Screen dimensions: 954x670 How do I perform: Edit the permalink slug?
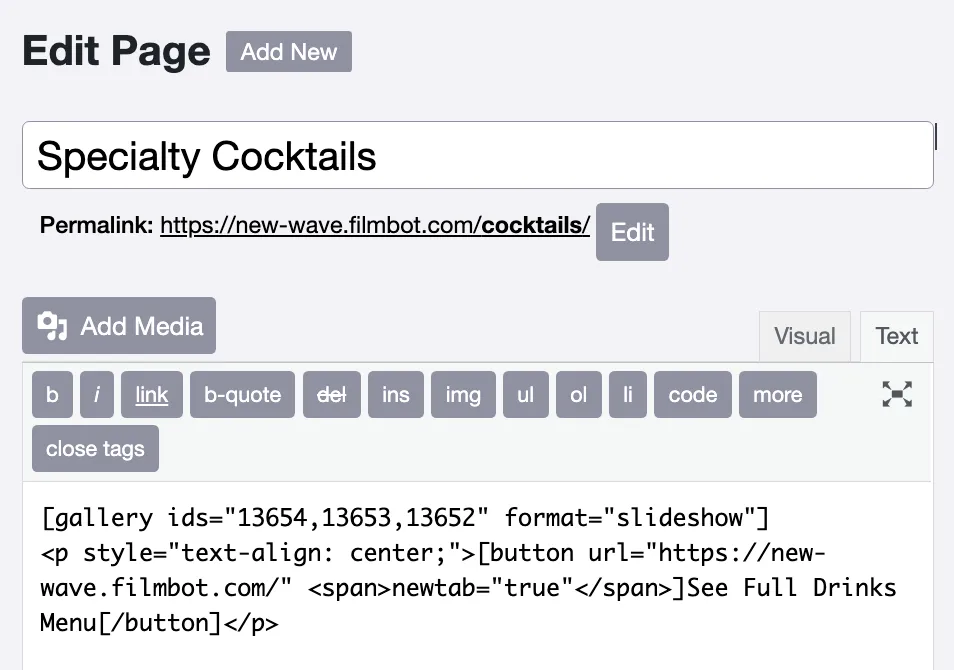pyautogui.click(x=632, y=232)
